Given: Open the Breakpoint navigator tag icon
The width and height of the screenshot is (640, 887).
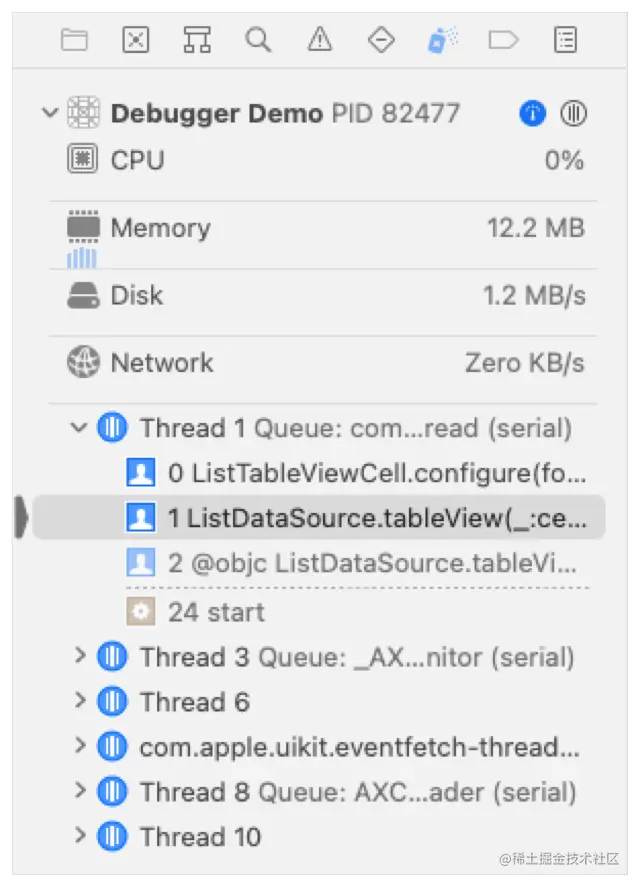Looking at the screenshot, I should click(504, 40).
